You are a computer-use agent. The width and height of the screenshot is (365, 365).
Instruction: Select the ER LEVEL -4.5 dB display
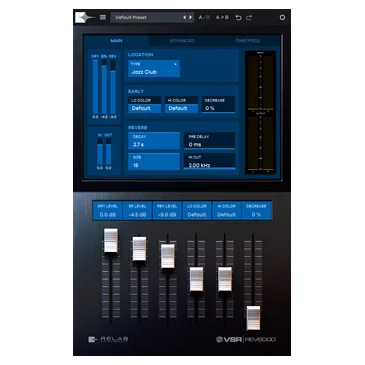point(137,211)
